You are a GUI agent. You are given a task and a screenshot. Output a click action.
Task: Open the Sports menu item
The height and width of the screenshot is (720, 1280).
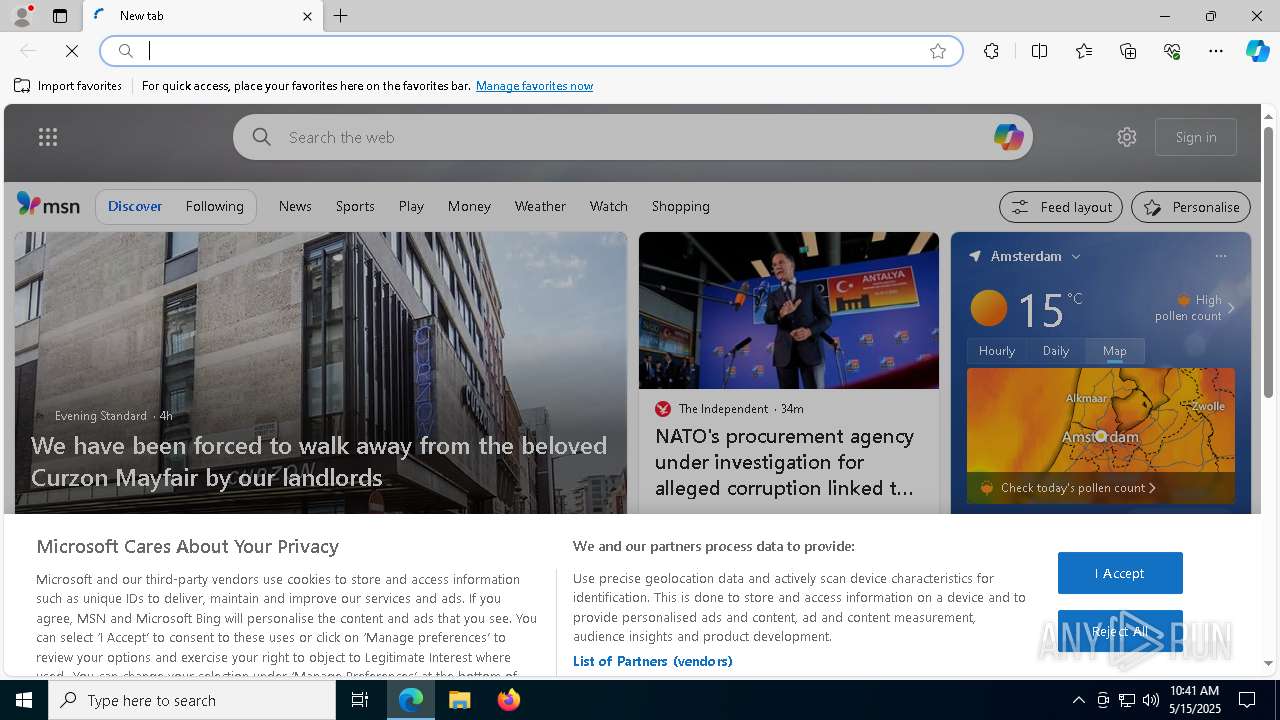[355, 206]
